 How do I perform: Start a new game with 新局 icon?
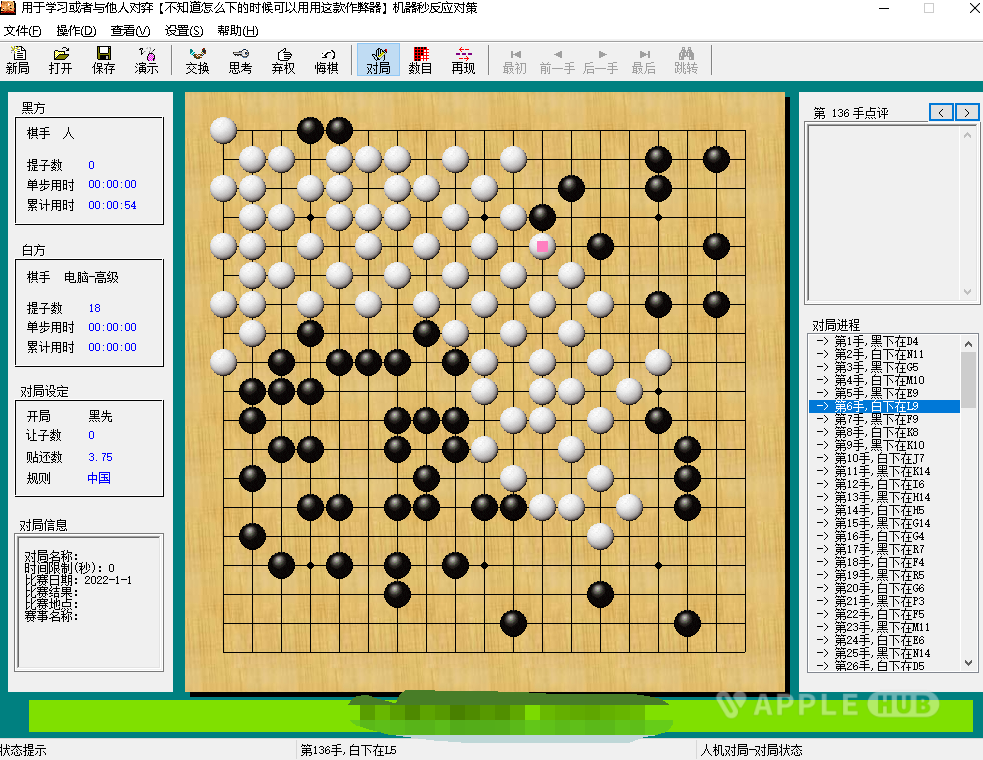19,62
